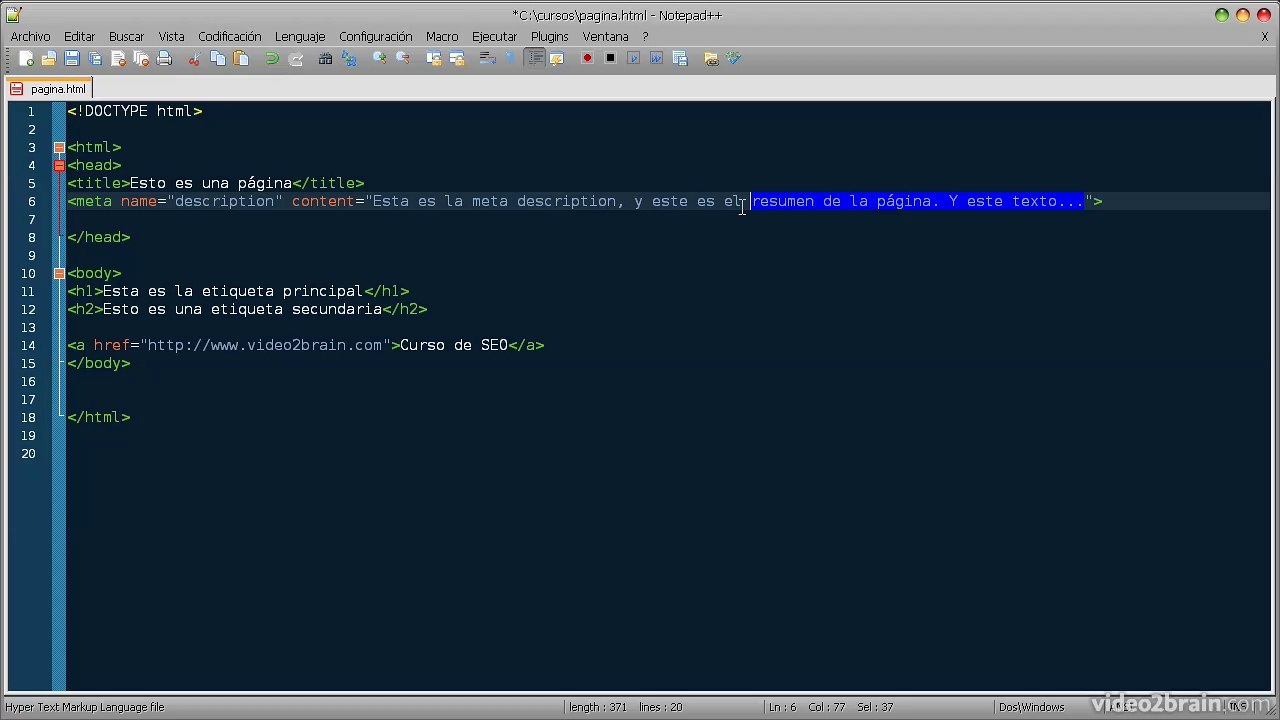Open the ? help menu
1280x720 pixels.
coord(645,37)
